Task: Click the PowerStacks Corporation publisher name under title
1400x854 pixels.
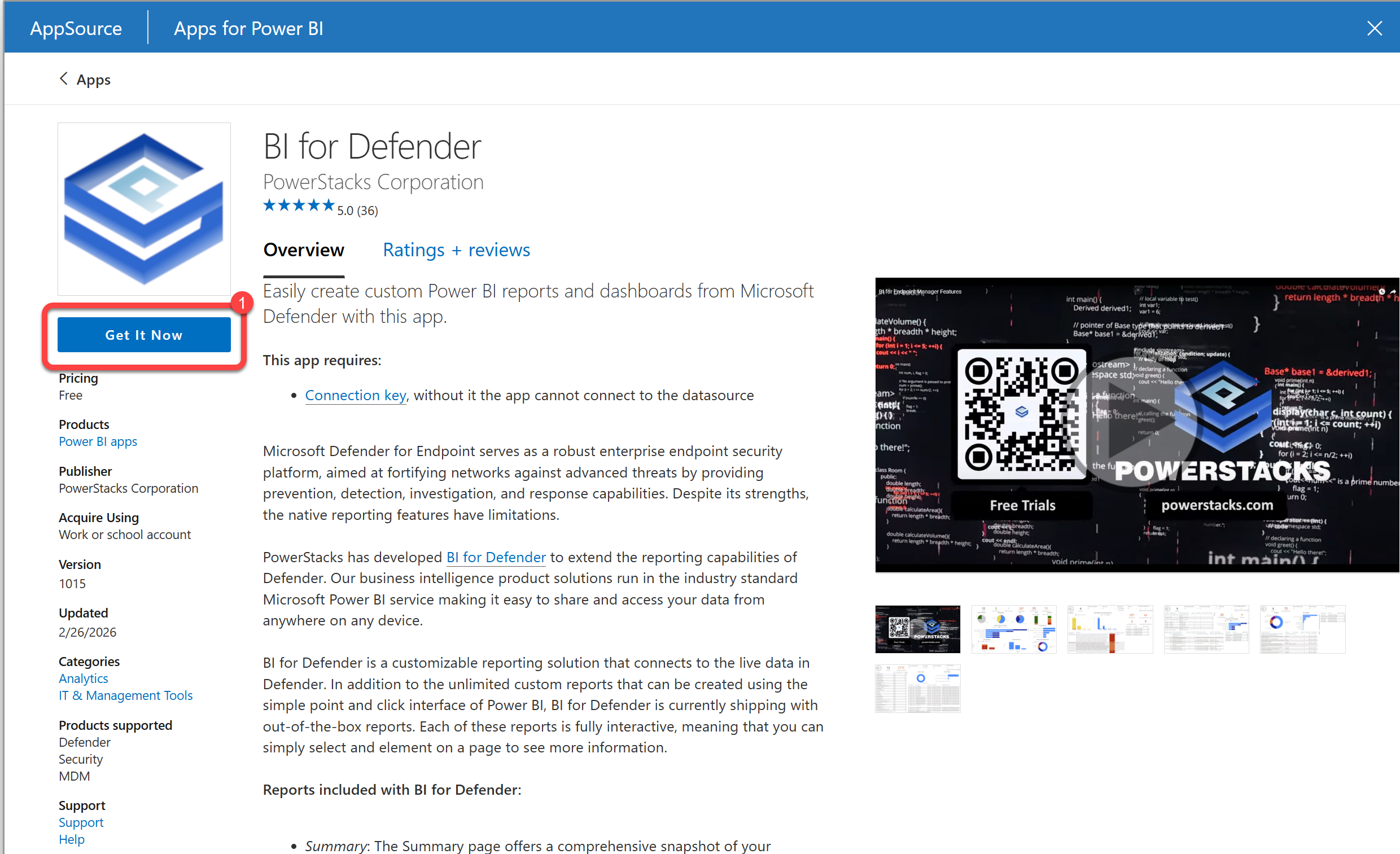Action: 373,182
